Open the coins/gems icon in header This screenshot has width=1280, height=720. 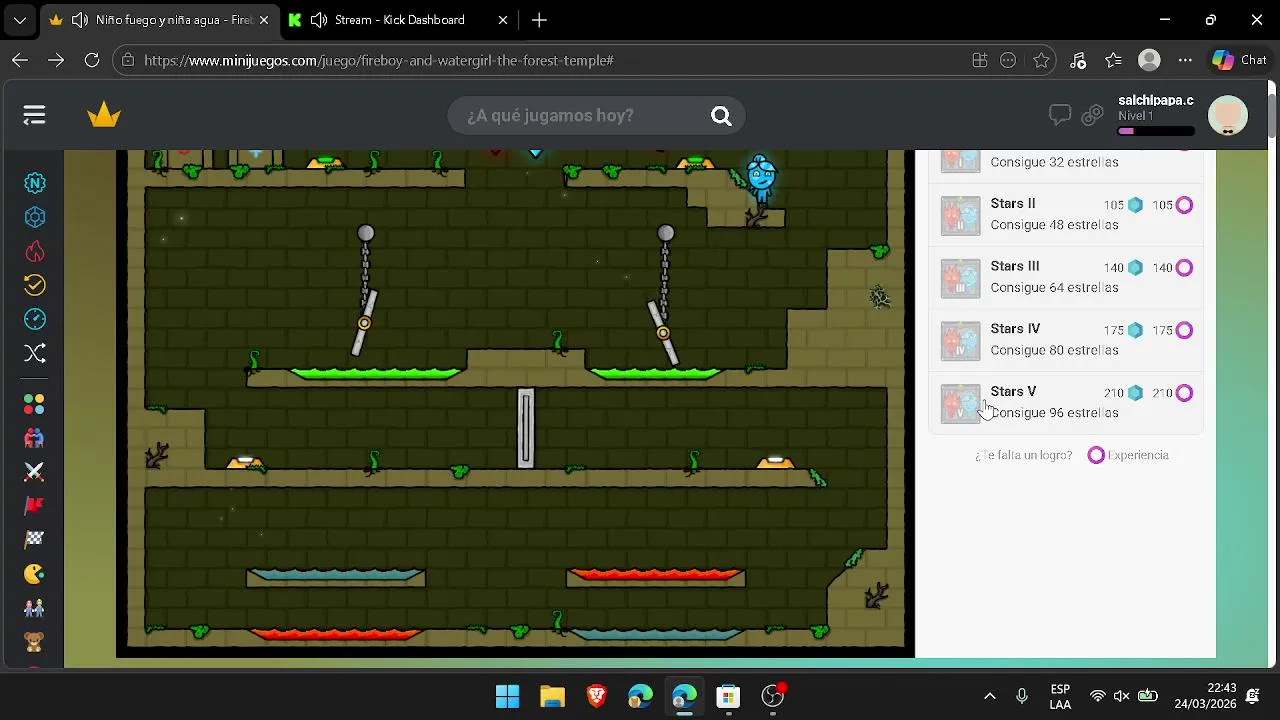click(1094, 116)
